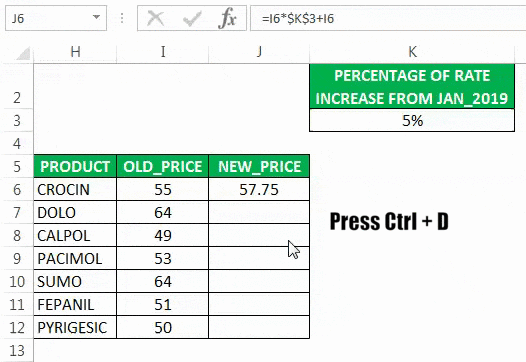Image resolution: width=526 pixels, height=362 pixels.
Task: Select PACIMOL old price 53
Action: [163, 258]
